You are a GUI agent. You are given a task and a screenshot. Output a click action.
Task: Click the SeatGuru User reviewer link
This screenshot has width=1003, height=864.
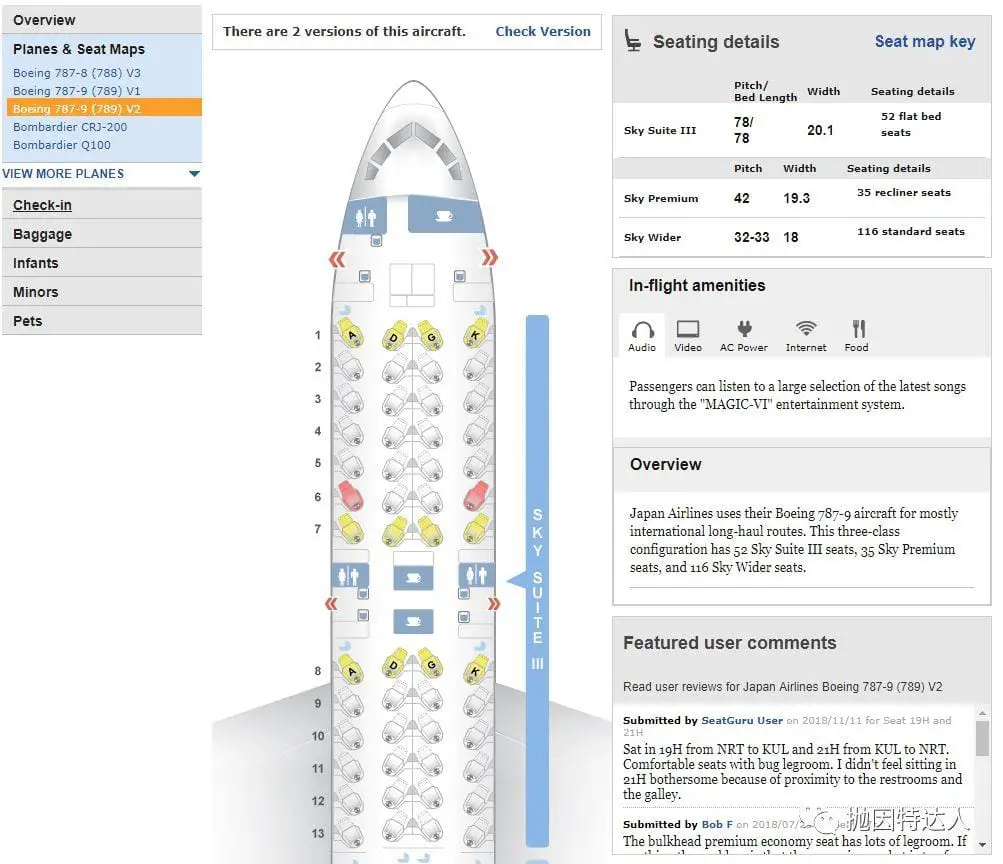coord(742,720)
